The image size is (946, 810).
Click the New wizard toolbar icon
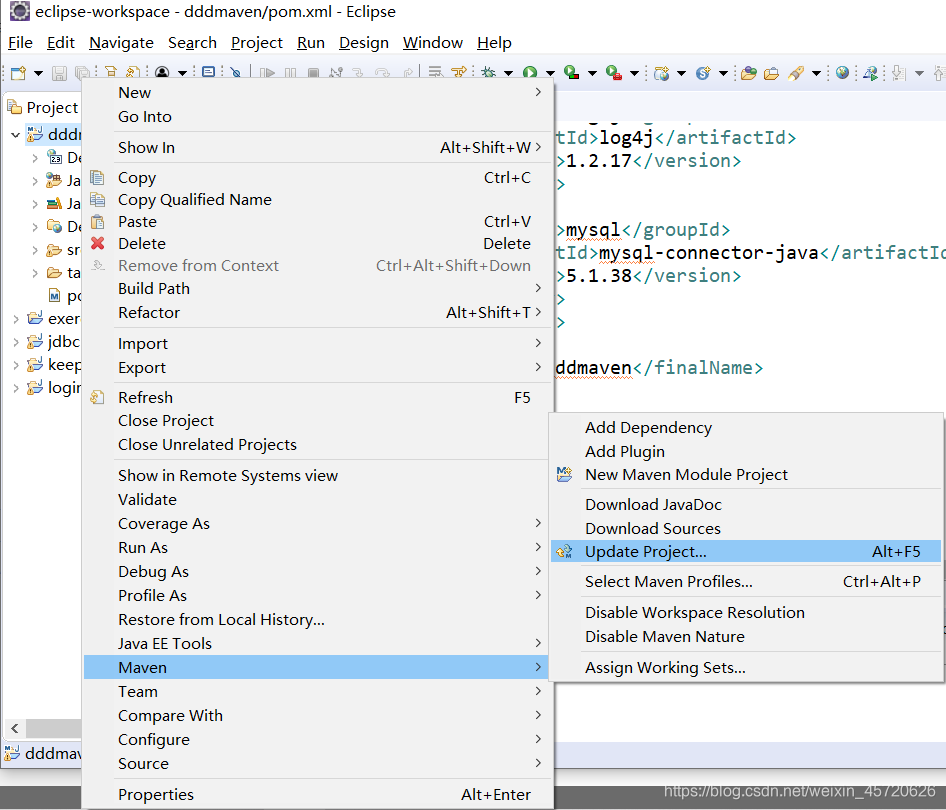click(18, 74)
